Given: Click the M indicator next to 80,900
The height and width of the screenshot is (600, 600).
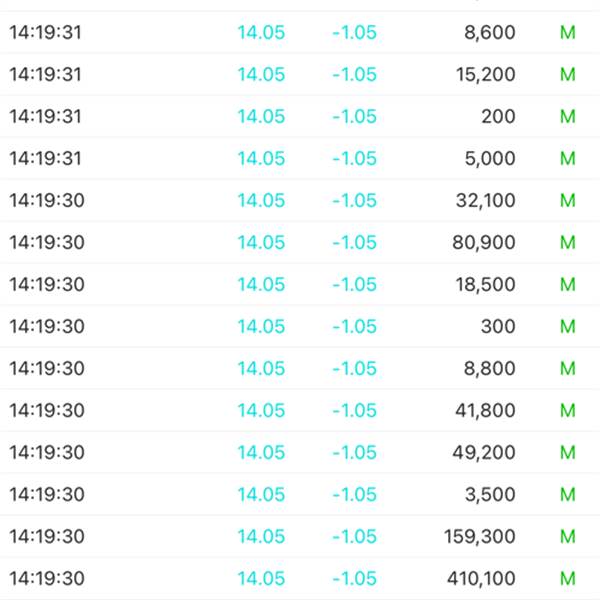Looking at the screenshot, I should pyautogui.click(x=568, y=242).
